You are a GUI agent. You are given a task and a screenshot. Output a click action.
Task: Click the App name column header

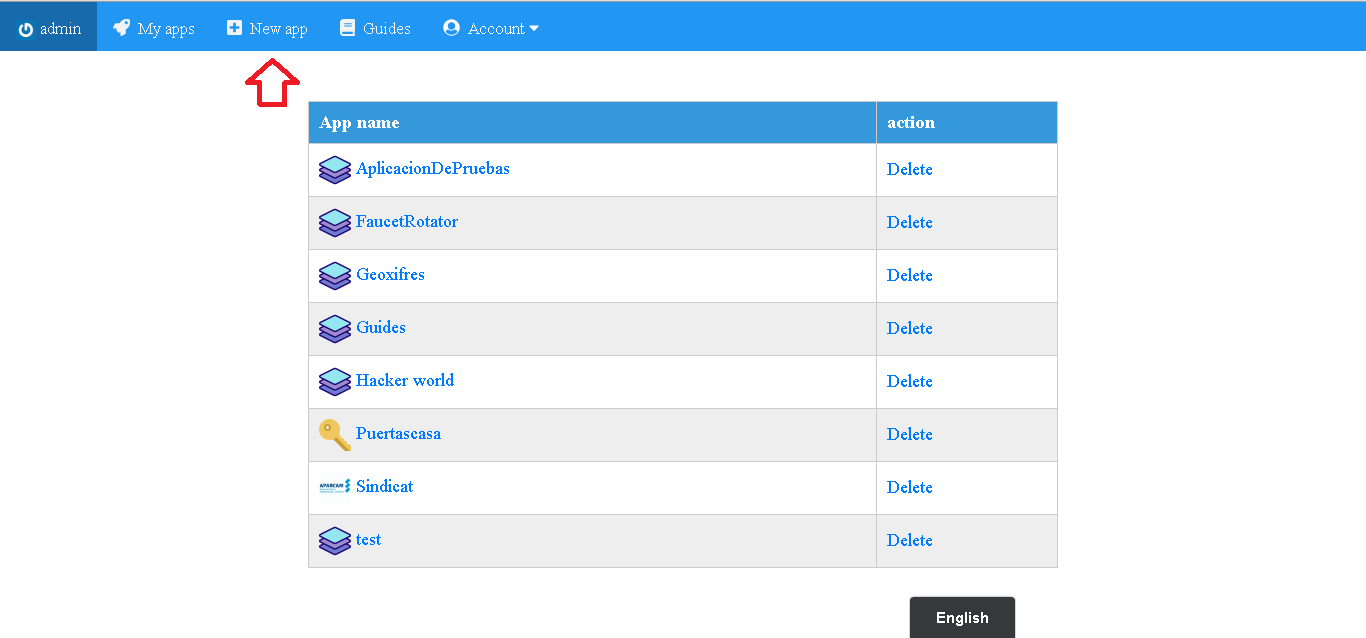592,123
